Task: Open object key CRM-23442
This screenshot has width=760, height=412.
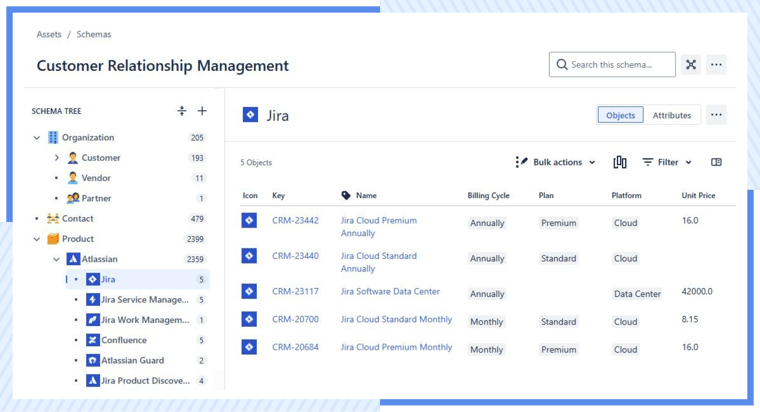Action: (x=295, y=220)
